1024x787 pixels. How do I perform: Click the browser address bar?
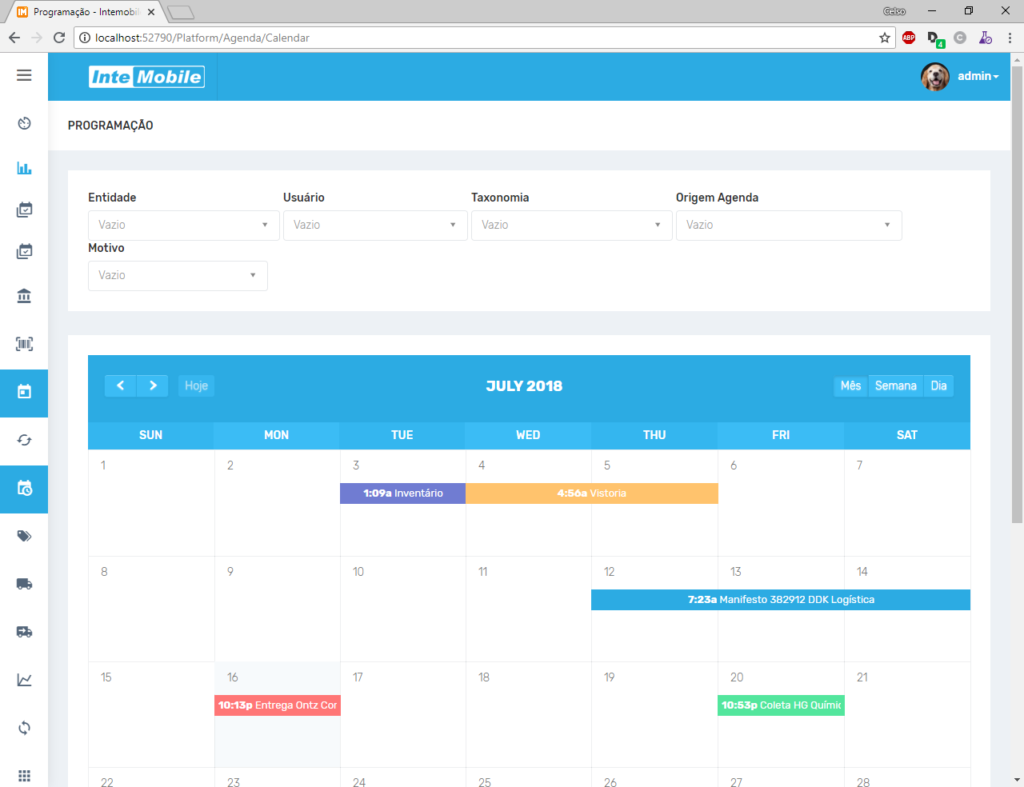click(483, 38)
